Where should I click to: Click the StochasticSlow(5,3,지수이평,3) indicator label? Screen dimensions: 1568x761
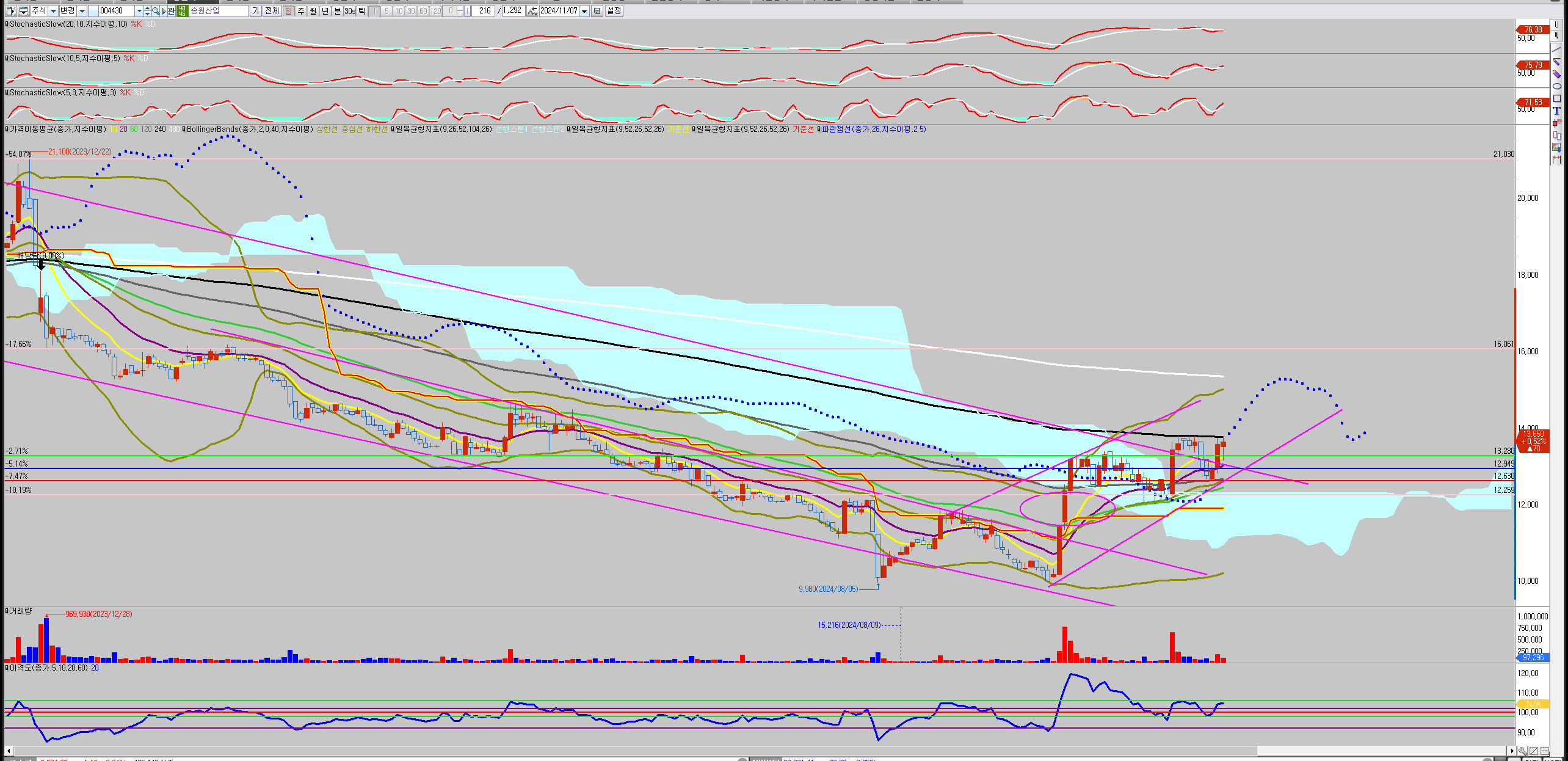coord(63,92)
